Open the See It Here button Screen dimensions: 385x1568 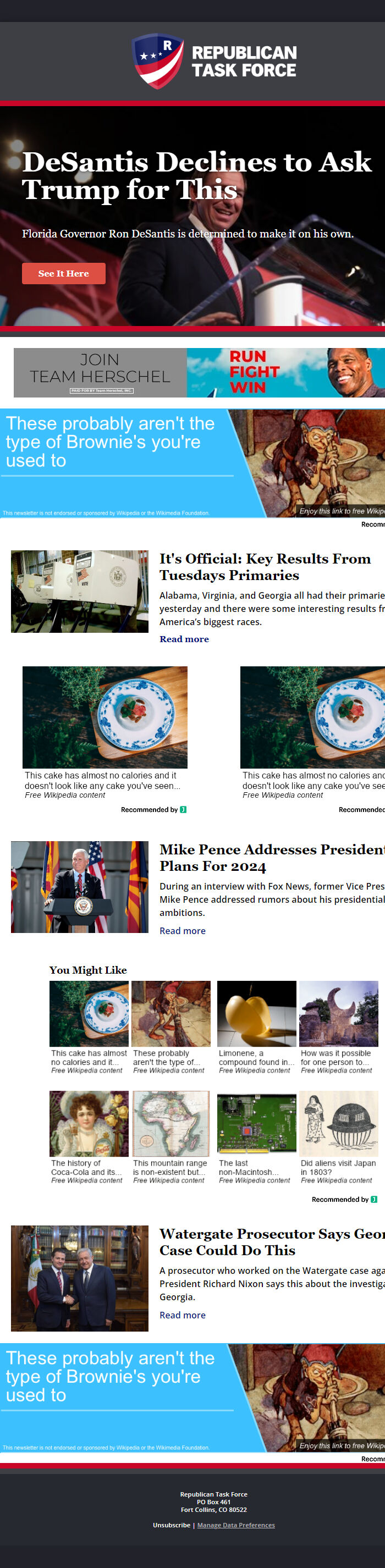(x=63, y=273)
